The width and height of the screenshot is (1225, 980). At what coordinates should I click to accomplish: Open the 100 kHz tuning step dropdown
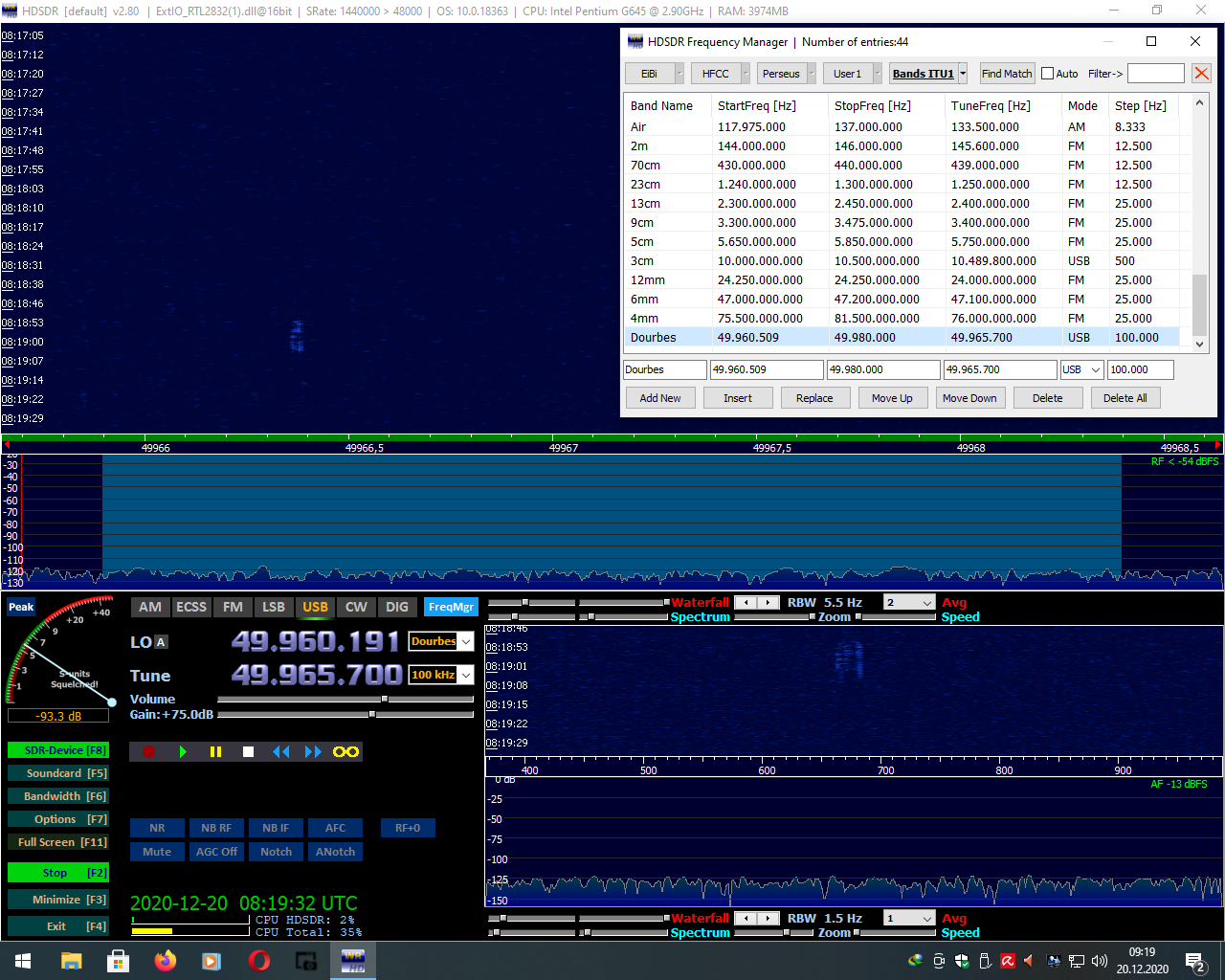tap(466, 675)
